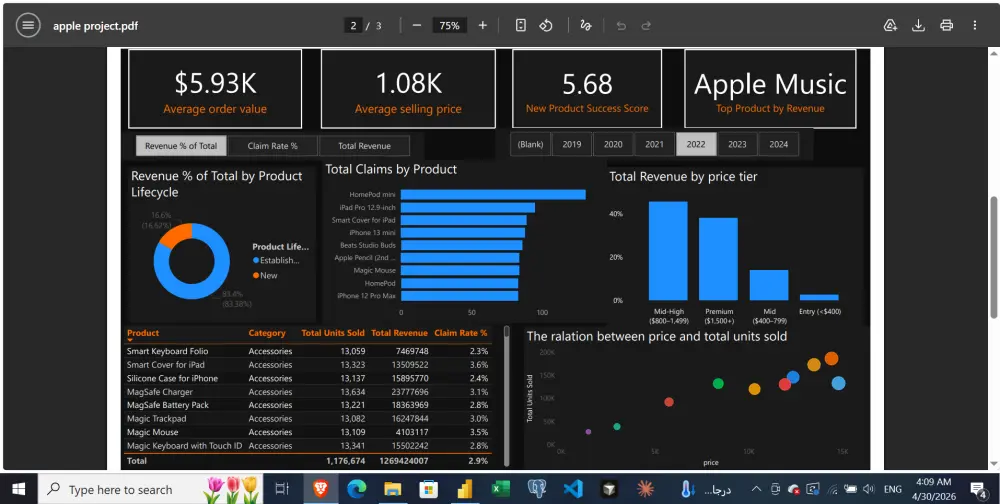Click the Total Units Sold column header
The height and width of the screenshot is (504, 1000).
[x=333, y=333]
